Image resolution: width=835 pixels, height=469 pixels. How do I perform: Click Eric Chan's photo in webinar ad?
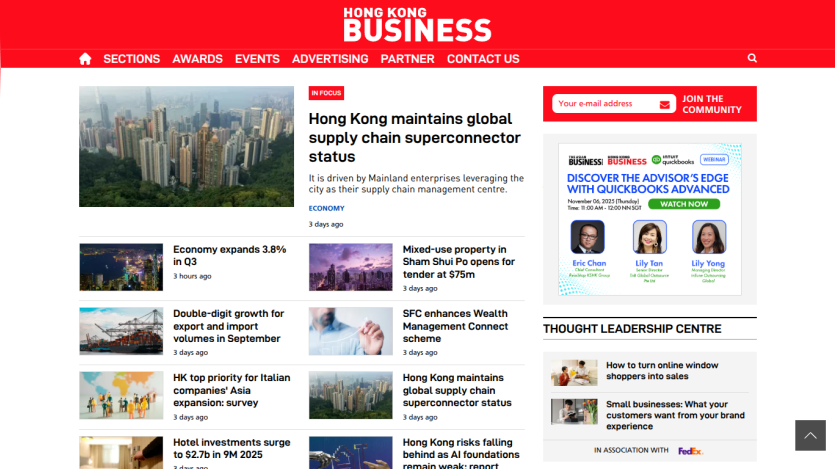coord(587,237)
